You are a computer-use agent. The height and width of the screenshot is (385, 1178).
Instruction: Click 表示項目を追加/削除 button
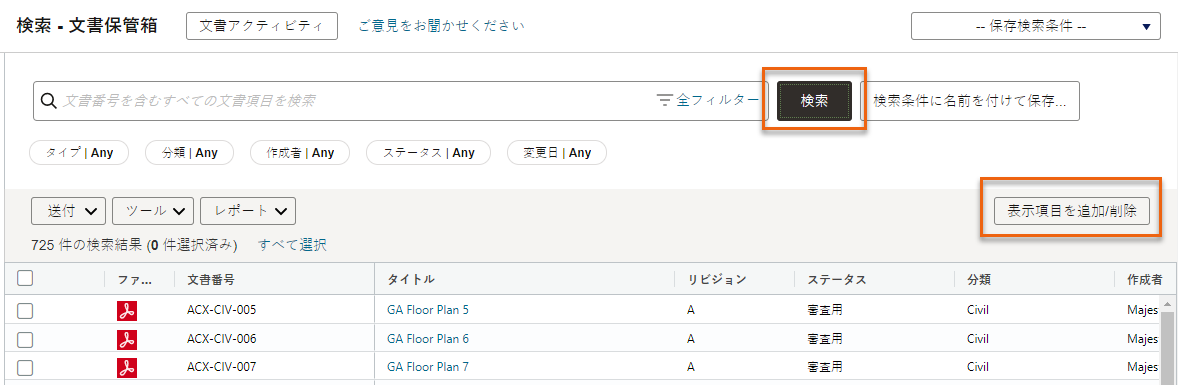click(x=1071, y=211)
